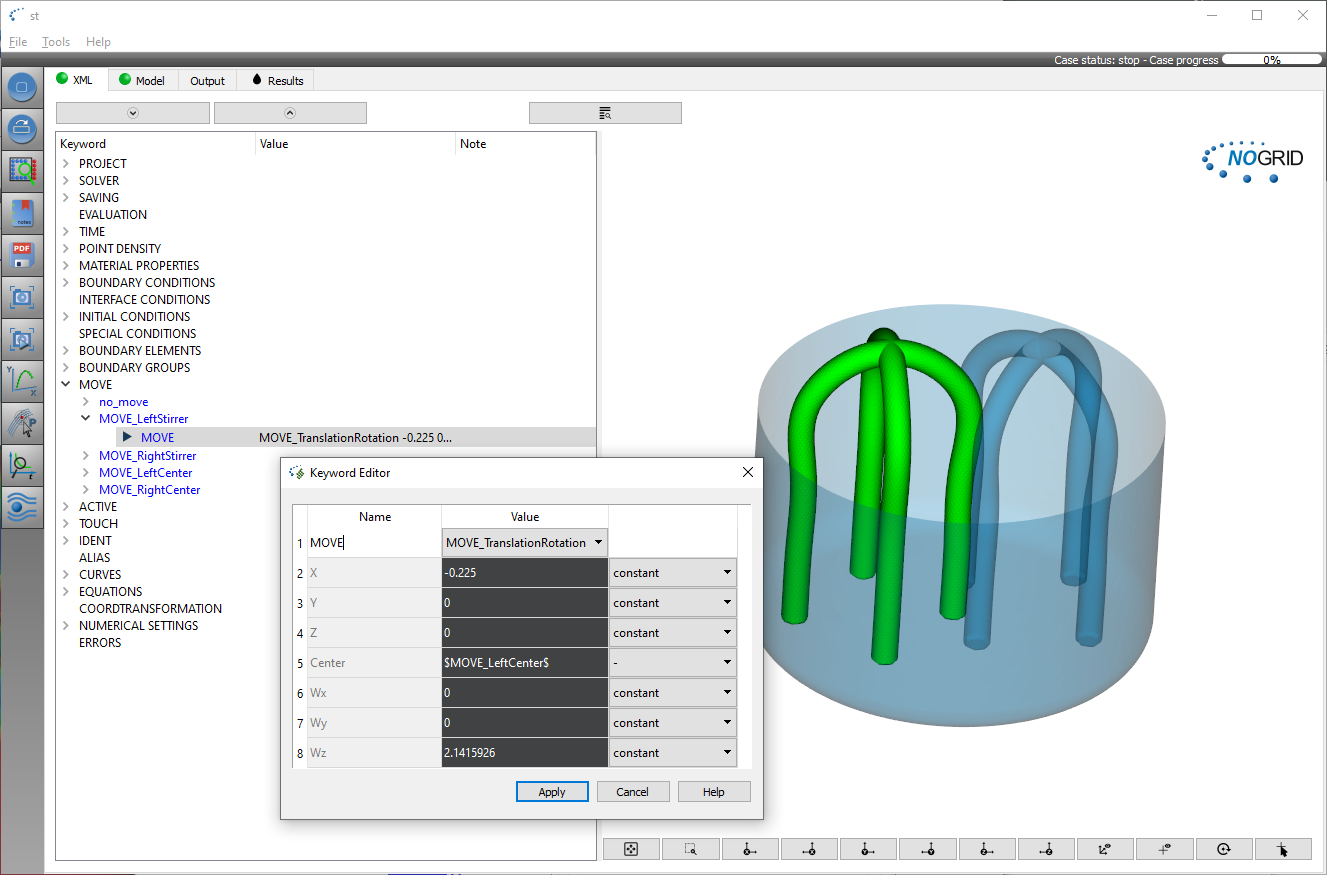
Task: Expand the CURVES tree node
Action: pyautogui.click(x=66, y=574)
